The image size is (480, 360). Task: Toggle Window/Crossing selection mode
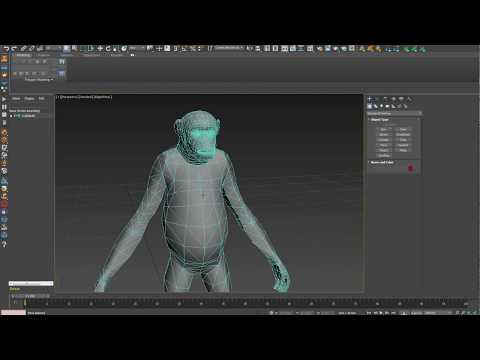(x=91, y=49)
